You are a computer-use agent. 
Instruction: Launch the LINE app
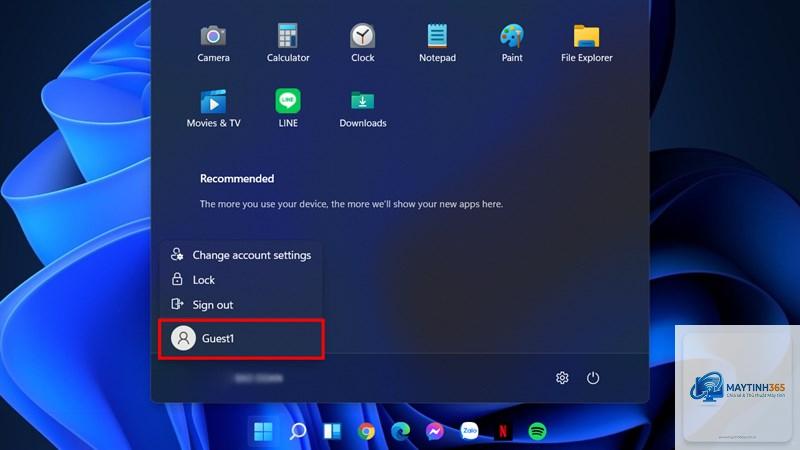(x=288, y=109)
